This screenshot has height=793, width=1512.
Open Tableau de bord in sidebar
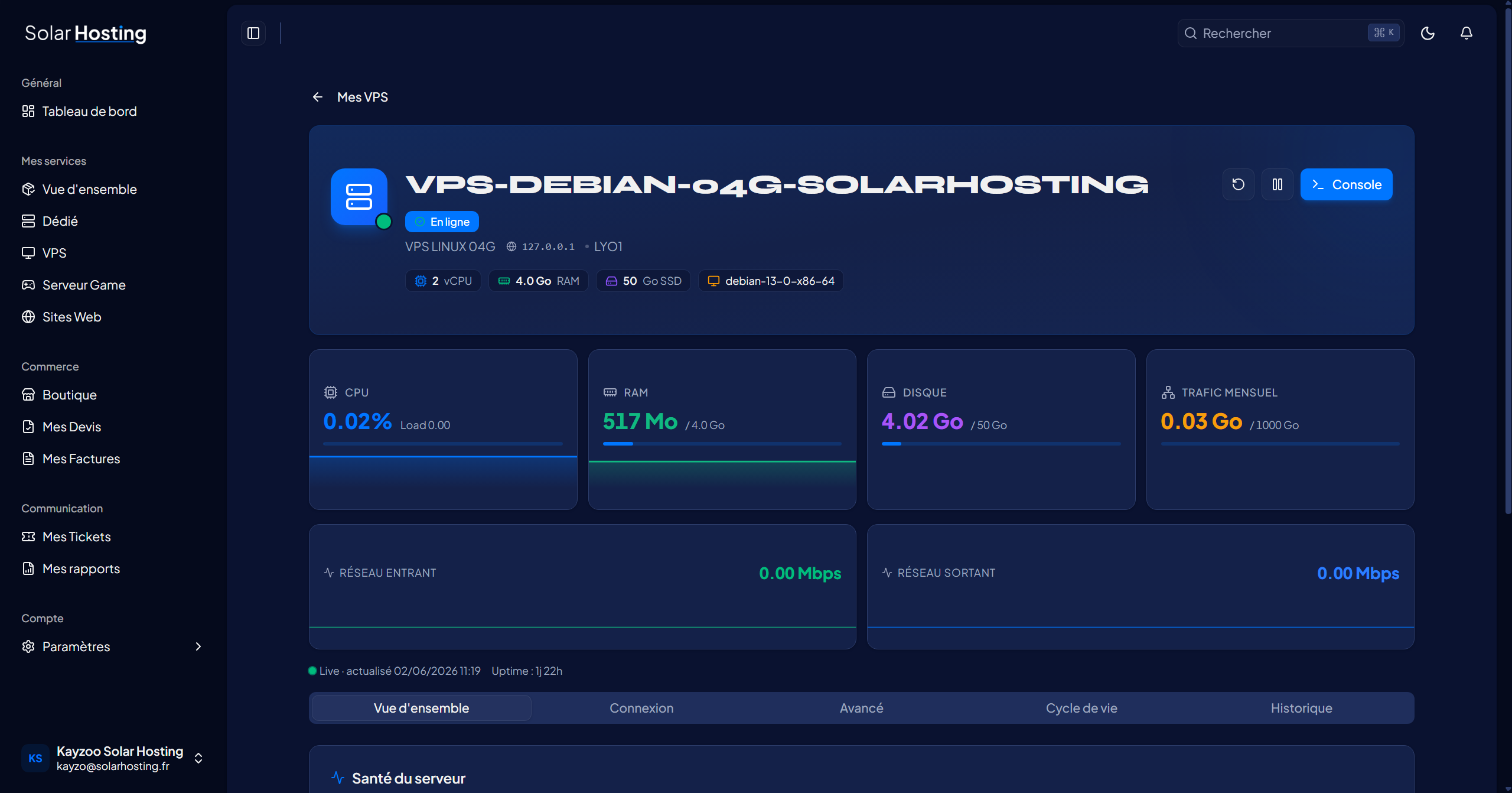coord(113,111)
